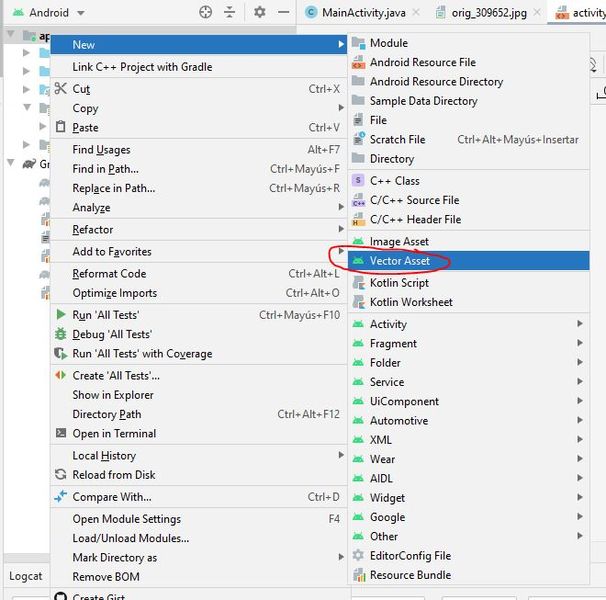The width and height of the screenshot is (606, 600).
Task: Open the XML submenu
Action: (x=469, y=440)
